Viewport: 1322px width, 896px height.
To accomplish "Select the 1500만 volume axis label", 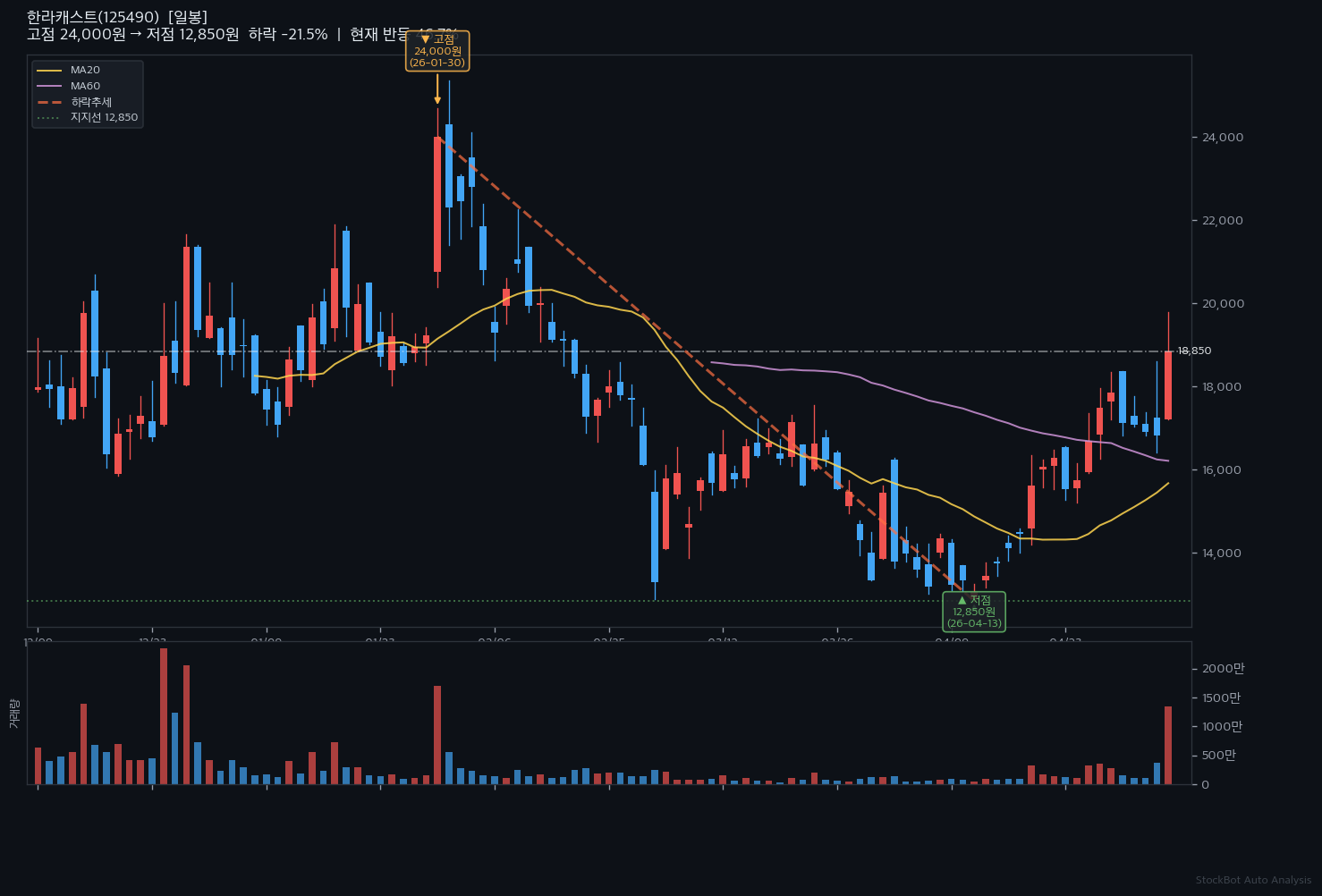I will [1223, 697].
